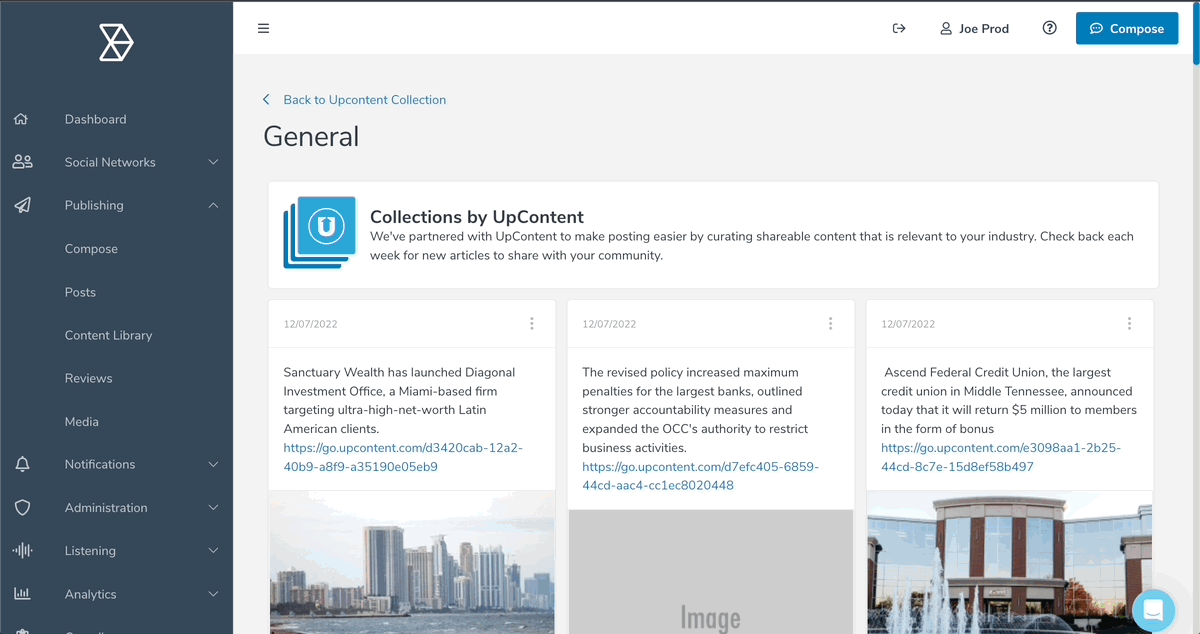
Task: Click the 'General' page title
Action: [x=311, y=136]
